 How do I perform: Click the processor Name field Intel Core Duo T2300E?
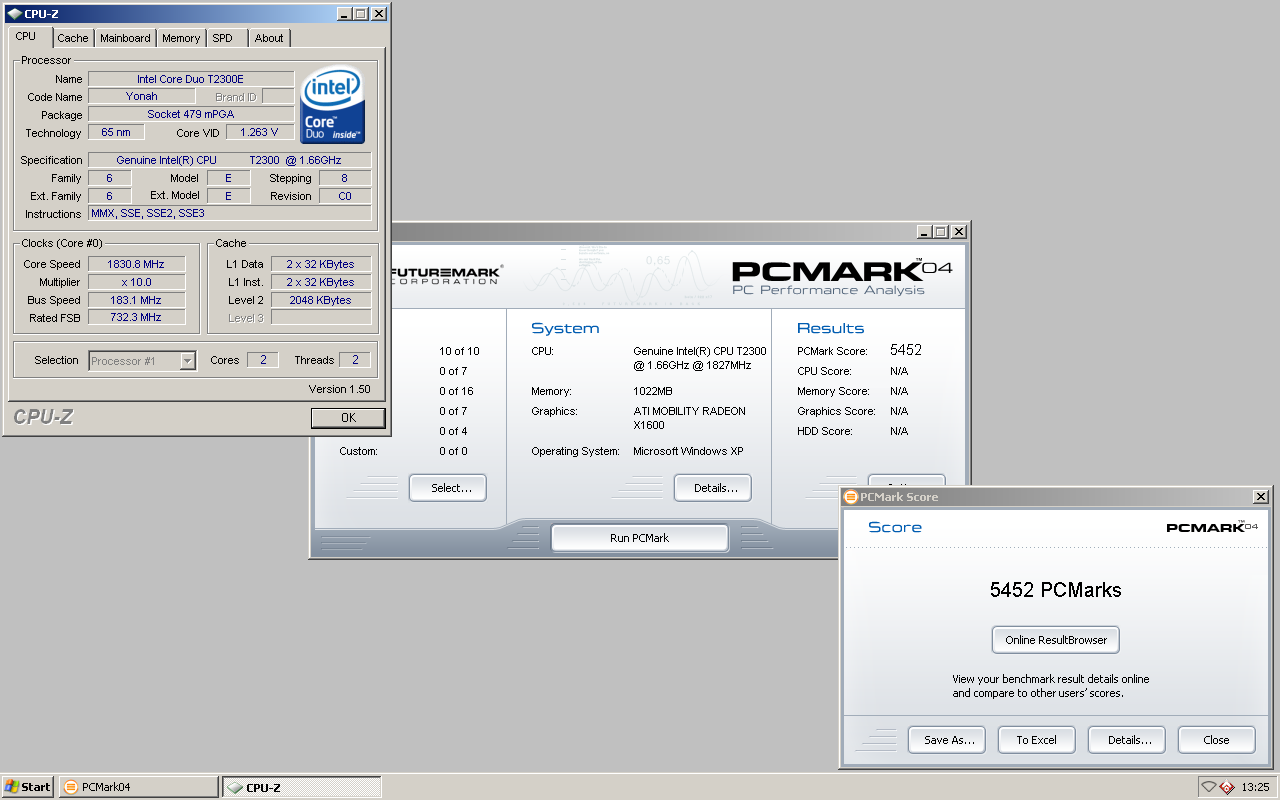191,79
